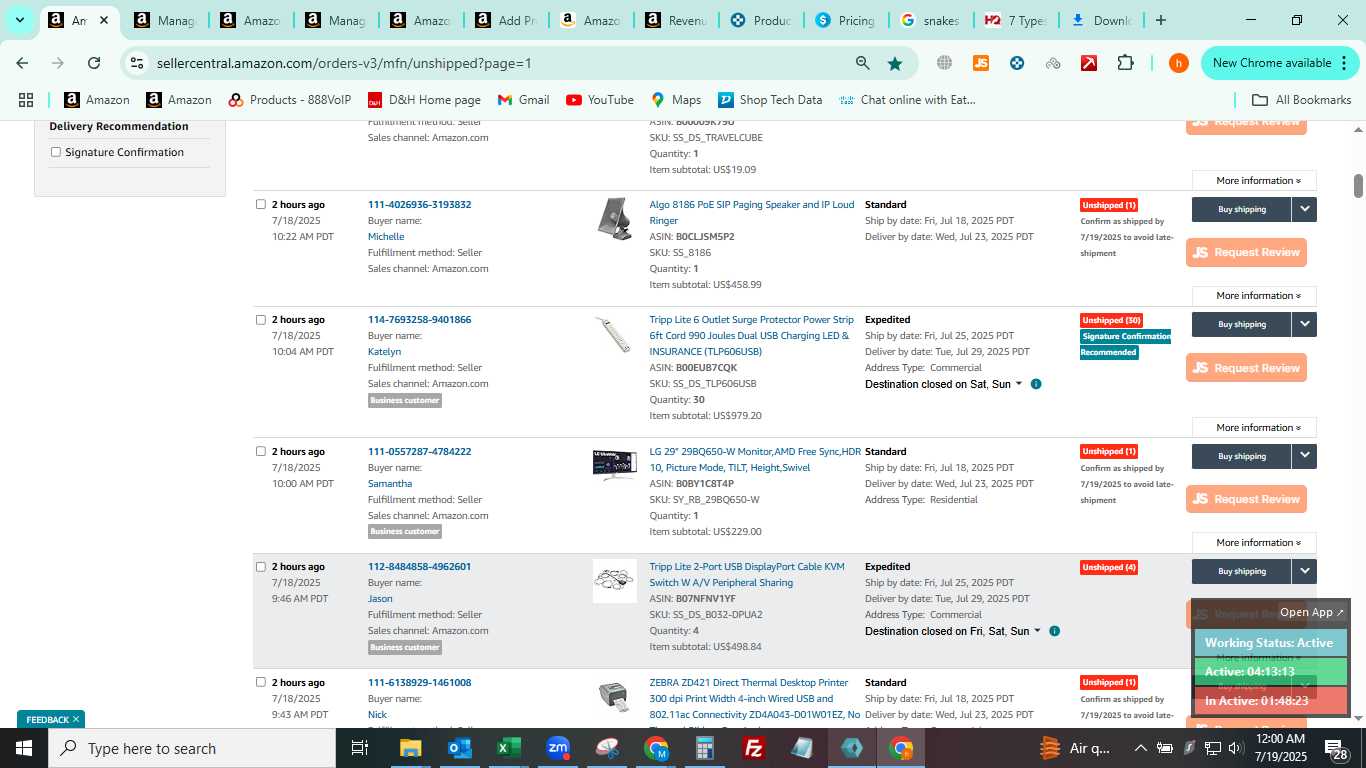
Task: Open the Chrome extensions puzzle icon
Action: click(1125, 63)
